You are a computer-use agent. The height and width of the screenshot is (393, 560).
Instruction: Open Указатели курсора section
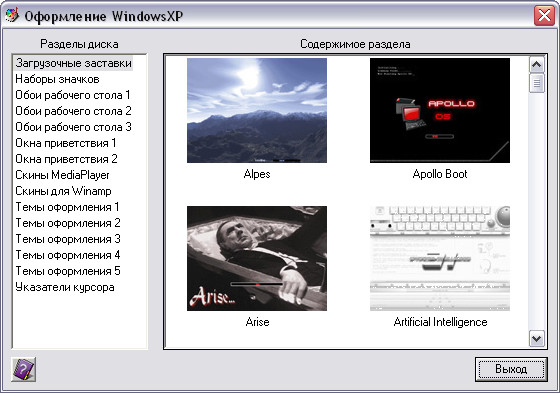[x=65, y=287]
